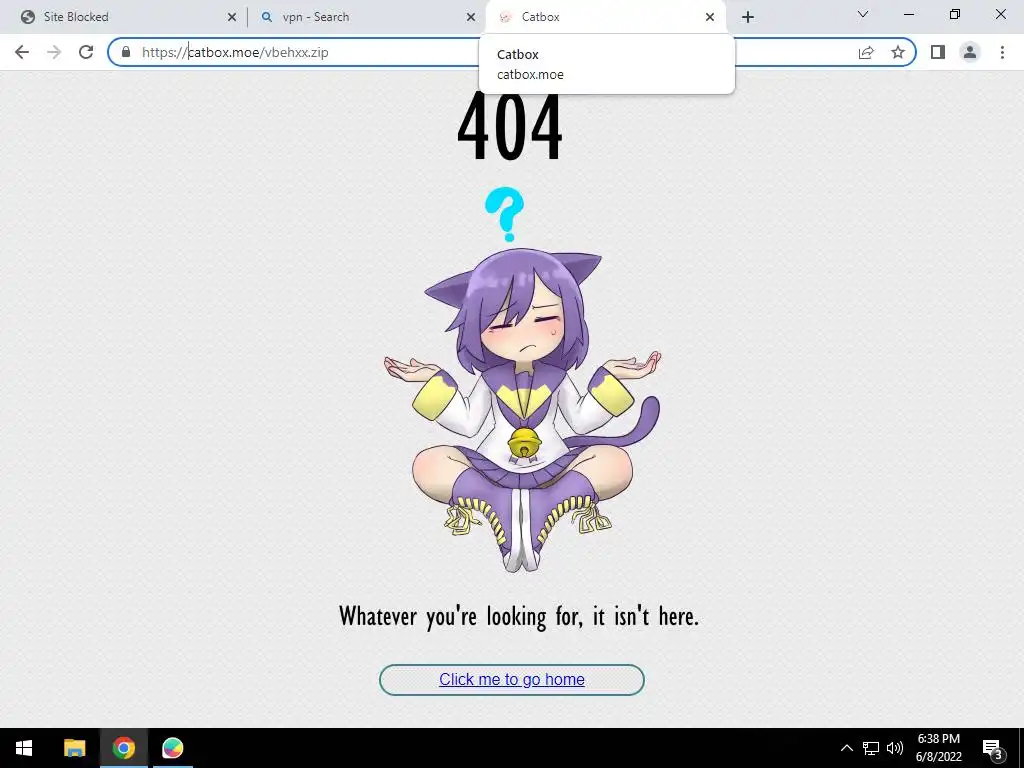
Task: Close the Catbox tab
Action: point(710,17)
